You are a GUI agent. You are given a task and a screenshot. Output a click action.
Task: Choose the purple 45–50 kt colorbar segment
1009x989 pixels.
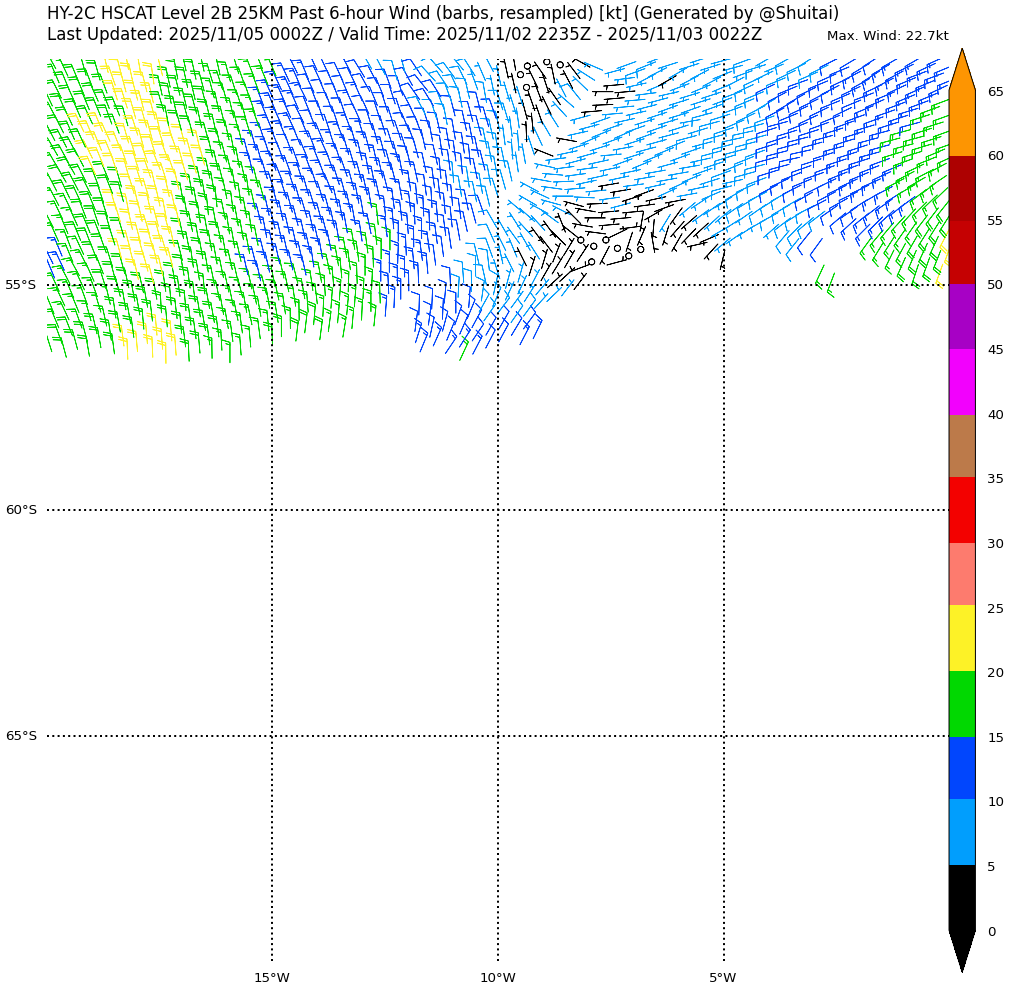coord(961,317)
